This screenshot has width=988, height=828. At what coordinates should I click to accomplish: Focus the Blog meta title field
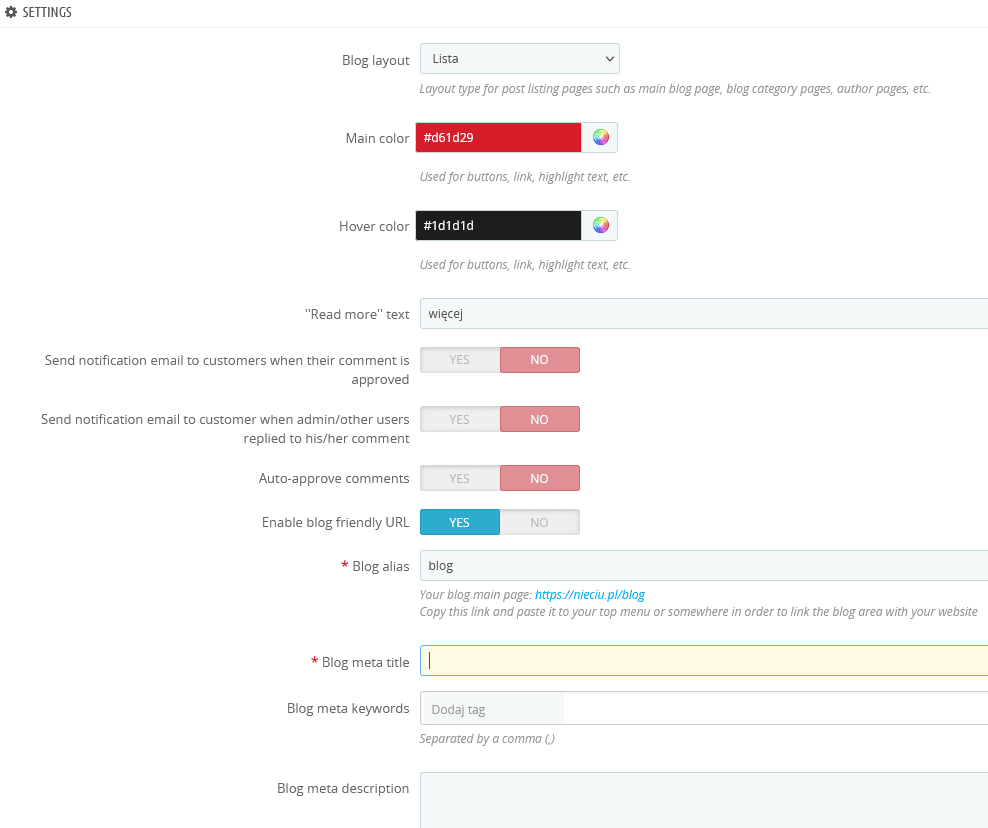pos(704,660)
